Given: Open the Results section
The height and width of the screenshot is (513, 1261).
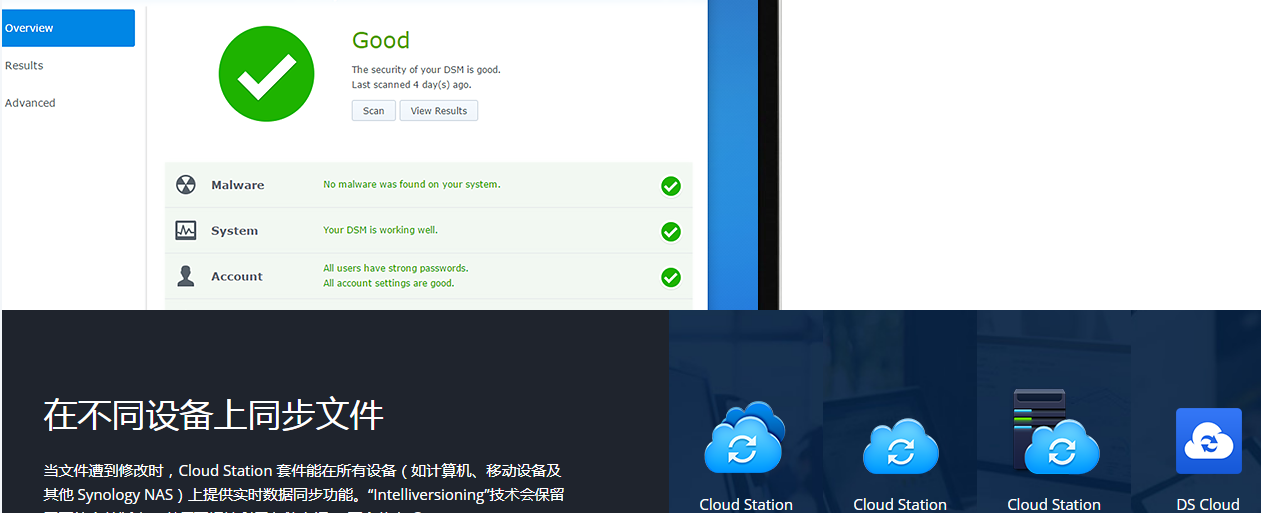Looking at the screenshot, I should [24, 66].
